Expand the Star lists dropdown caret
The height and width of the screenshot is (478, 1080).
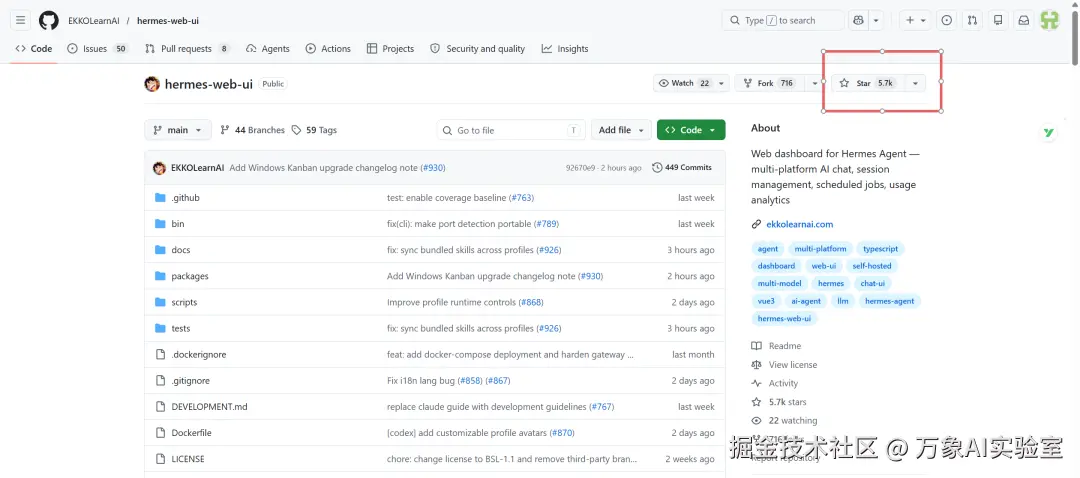pos(915,83)
